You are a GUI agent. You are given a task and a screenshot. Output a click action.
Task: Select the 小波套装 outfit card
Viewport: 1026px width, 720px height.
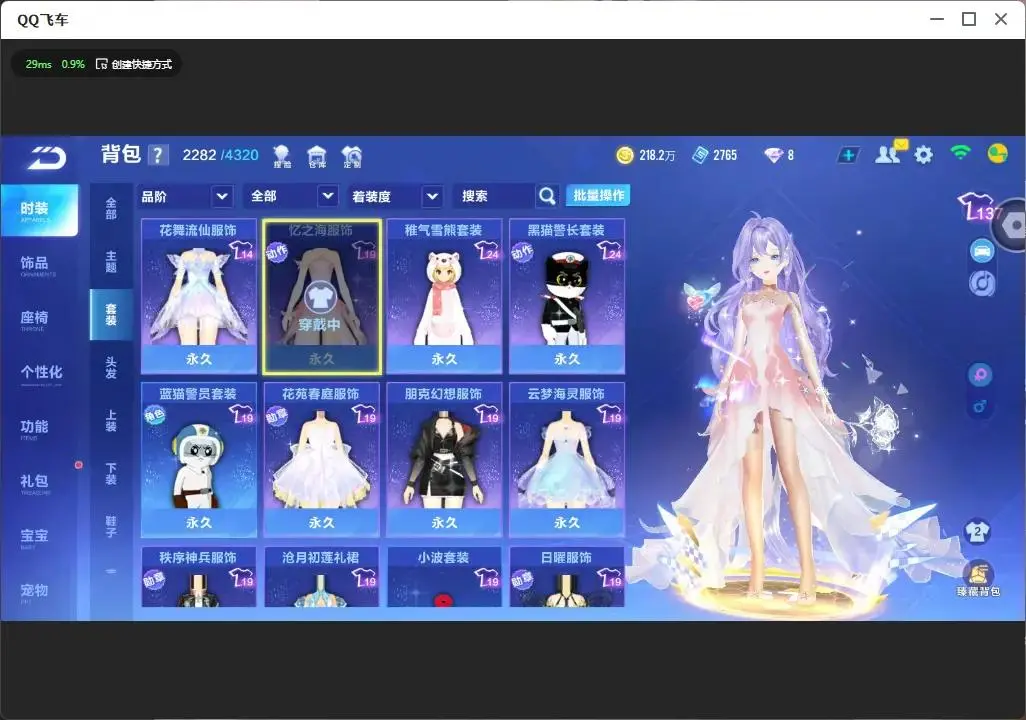pyautogui.click(x=444, y=577)
